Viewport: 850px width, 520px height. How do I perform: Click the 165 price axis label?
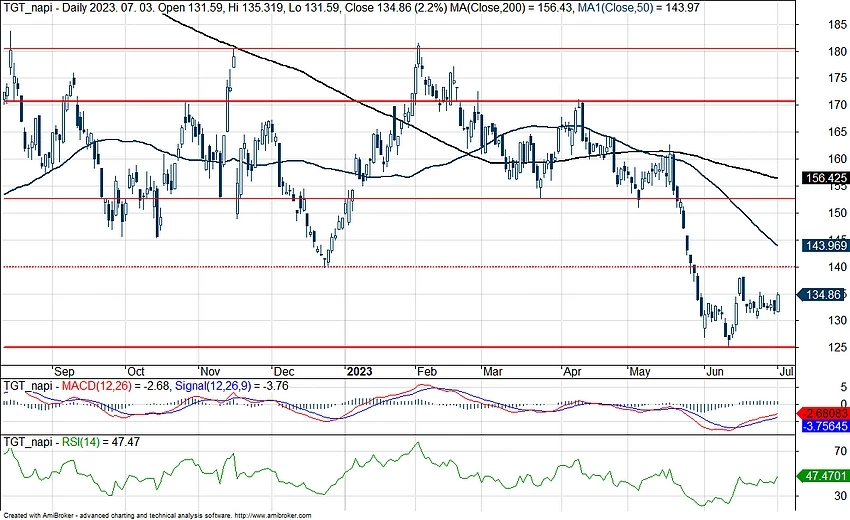[x=838, y=132]
